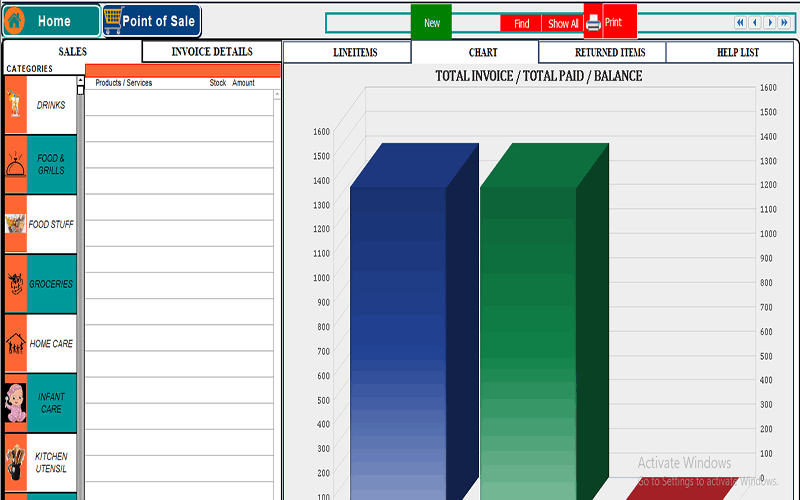Image resolution: width=800 pixels, height=500 pixels.
Task: Switch to the Lineitems tab
Action: click(x=355, y=53)
